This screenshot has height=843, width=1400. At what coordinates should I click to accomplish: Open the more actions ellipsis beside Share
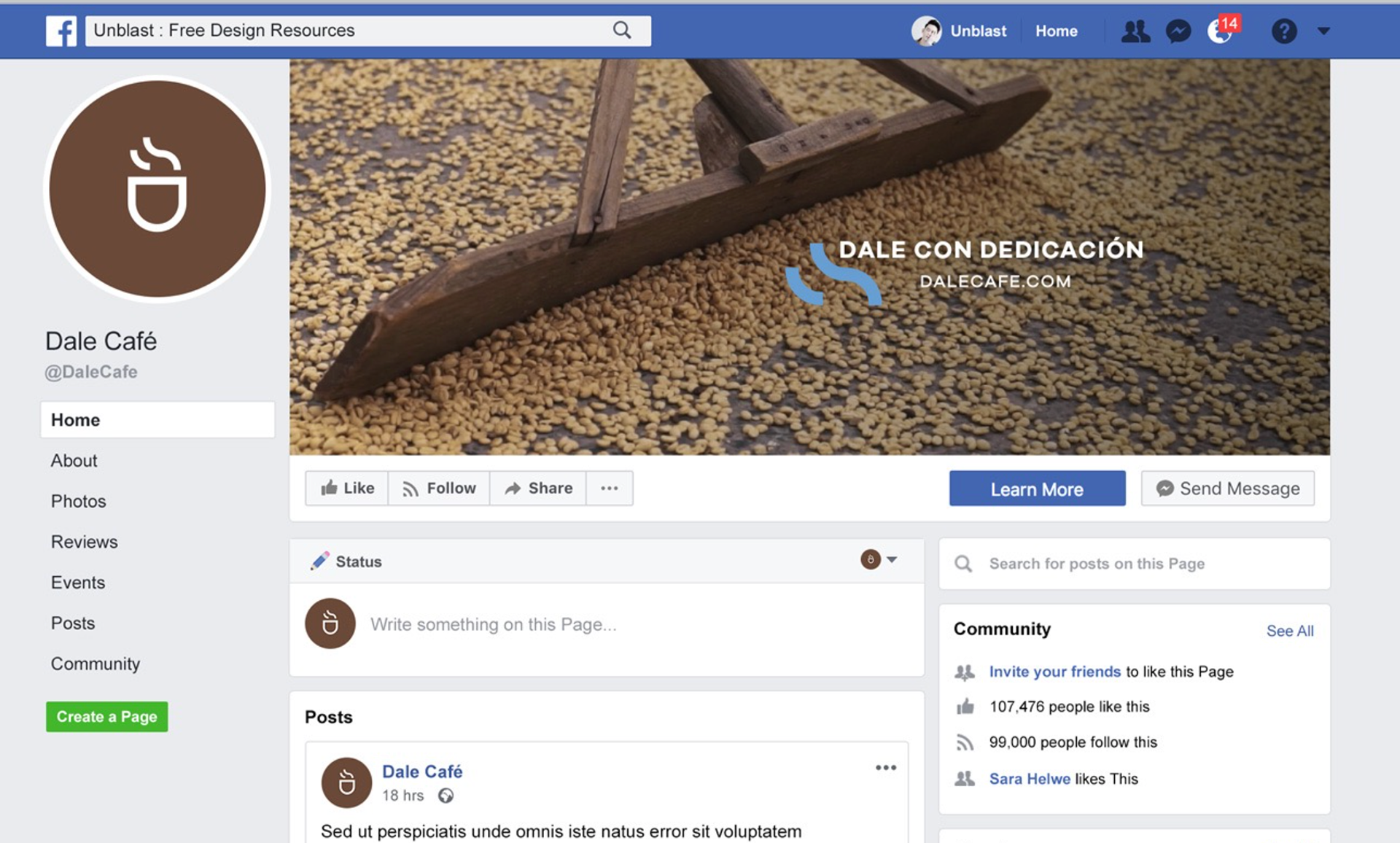click(610, 488)
